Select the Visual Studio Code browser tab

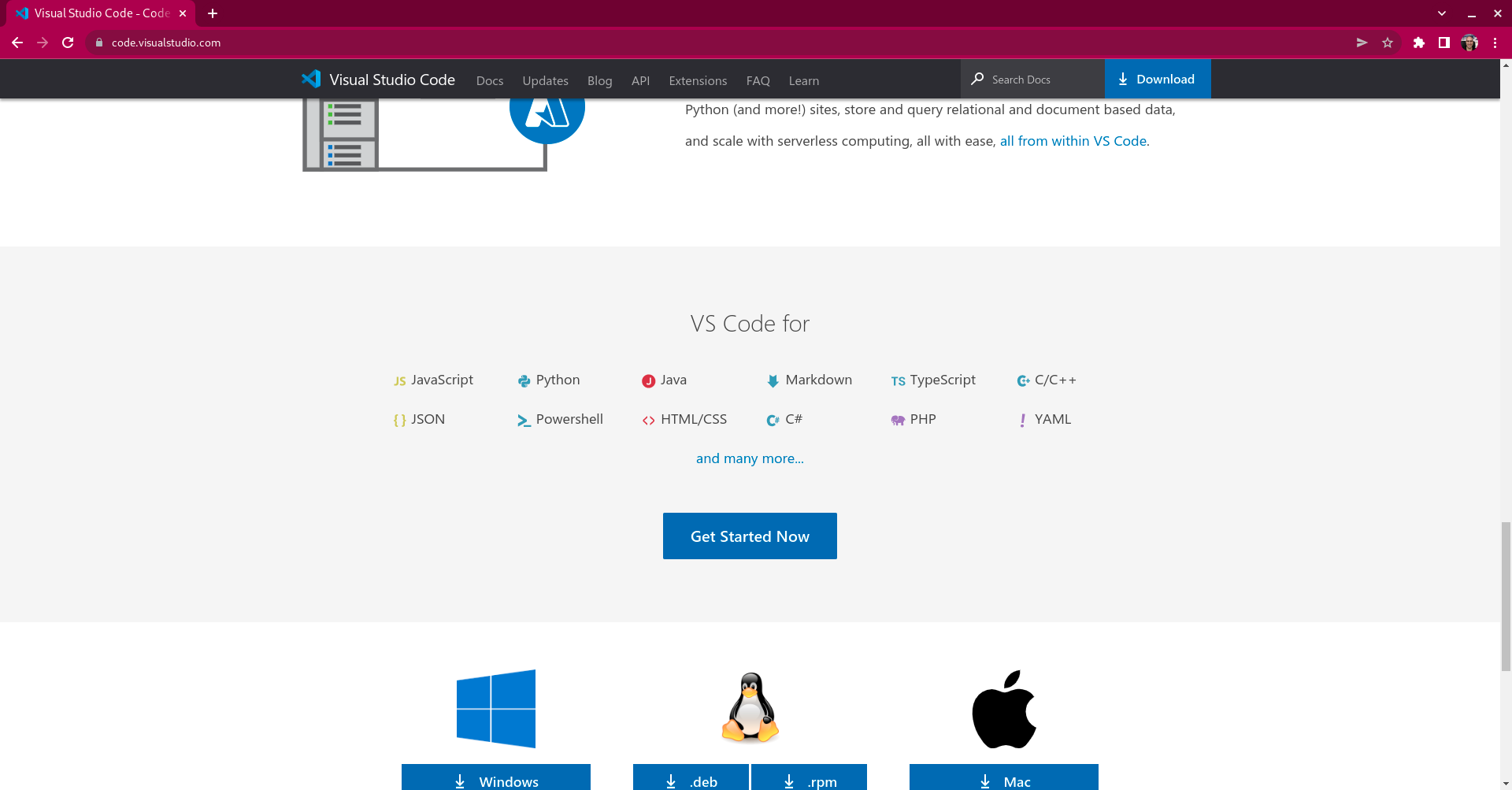point(101,13)
